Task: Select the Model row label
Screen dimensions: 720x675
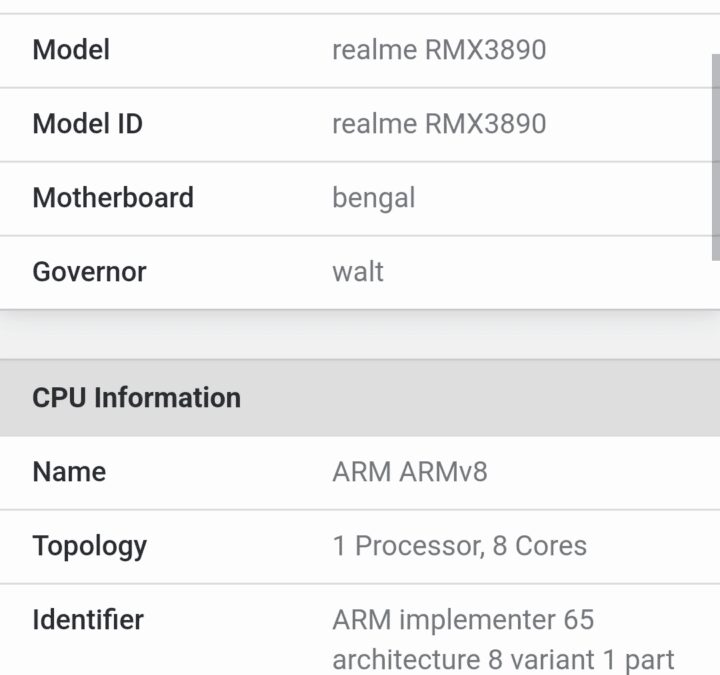Action: (71, 50)
